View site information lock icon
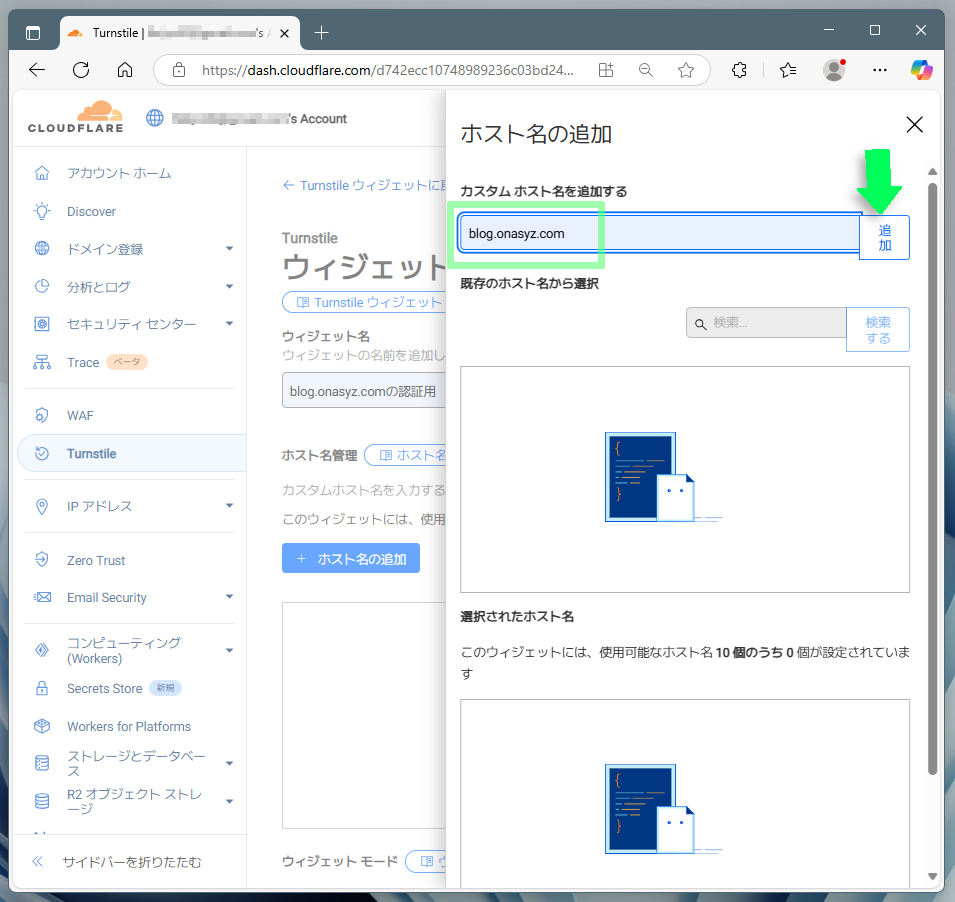 (x=178, y=70)
